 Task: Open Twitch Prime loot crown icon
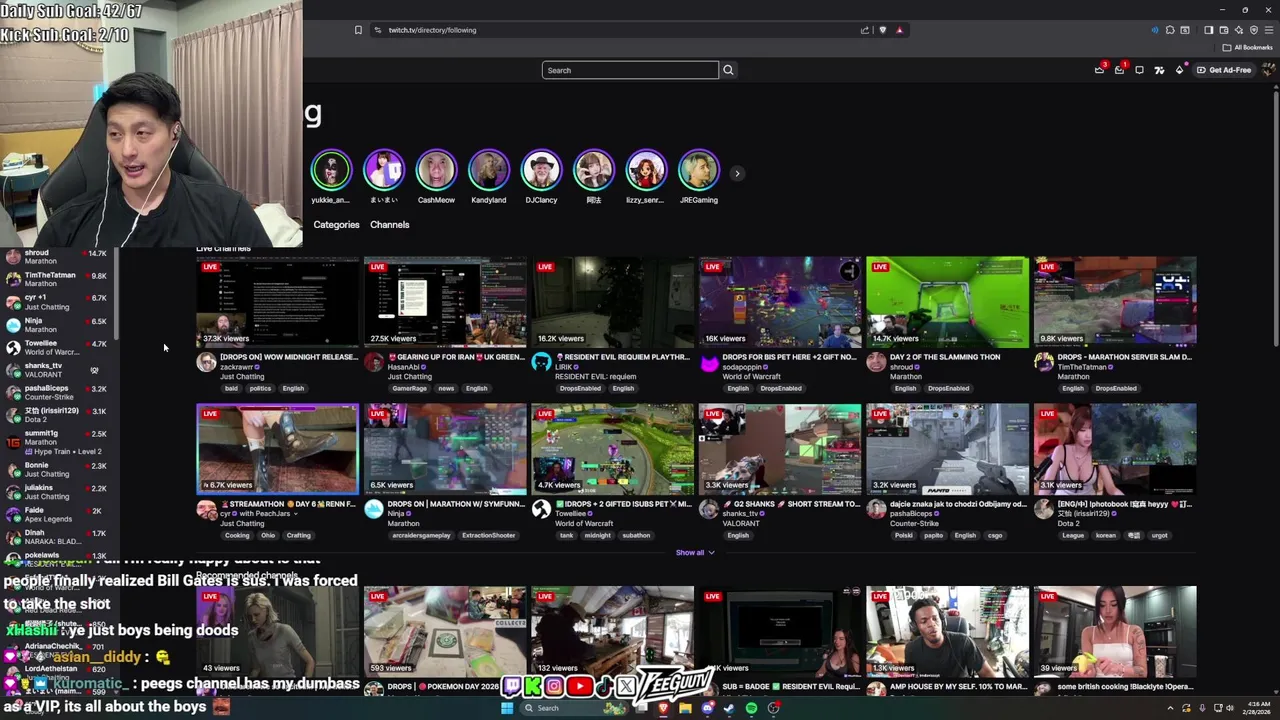[x=1100, y=70]
